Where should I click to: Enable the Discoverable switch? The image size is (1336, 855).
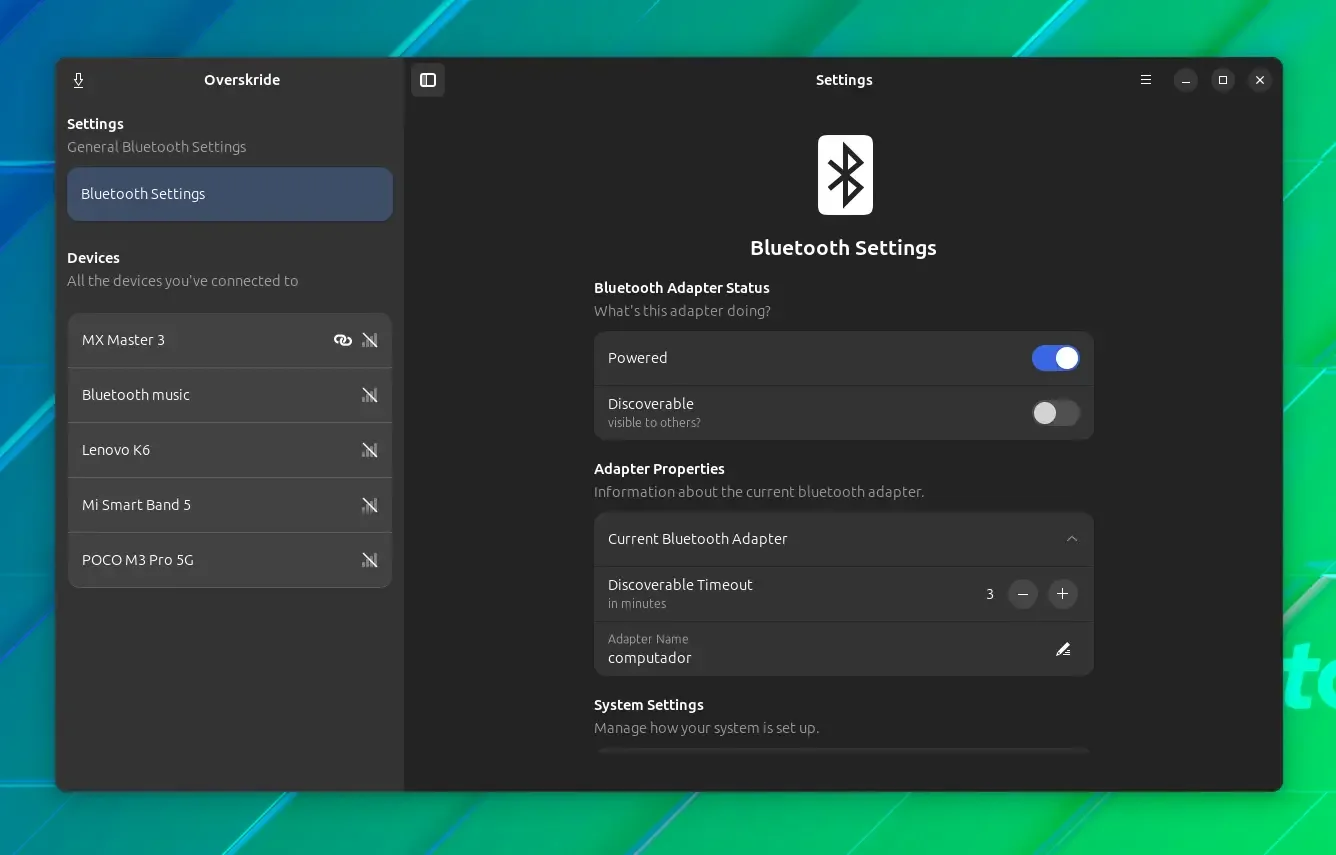[1056, 413]
